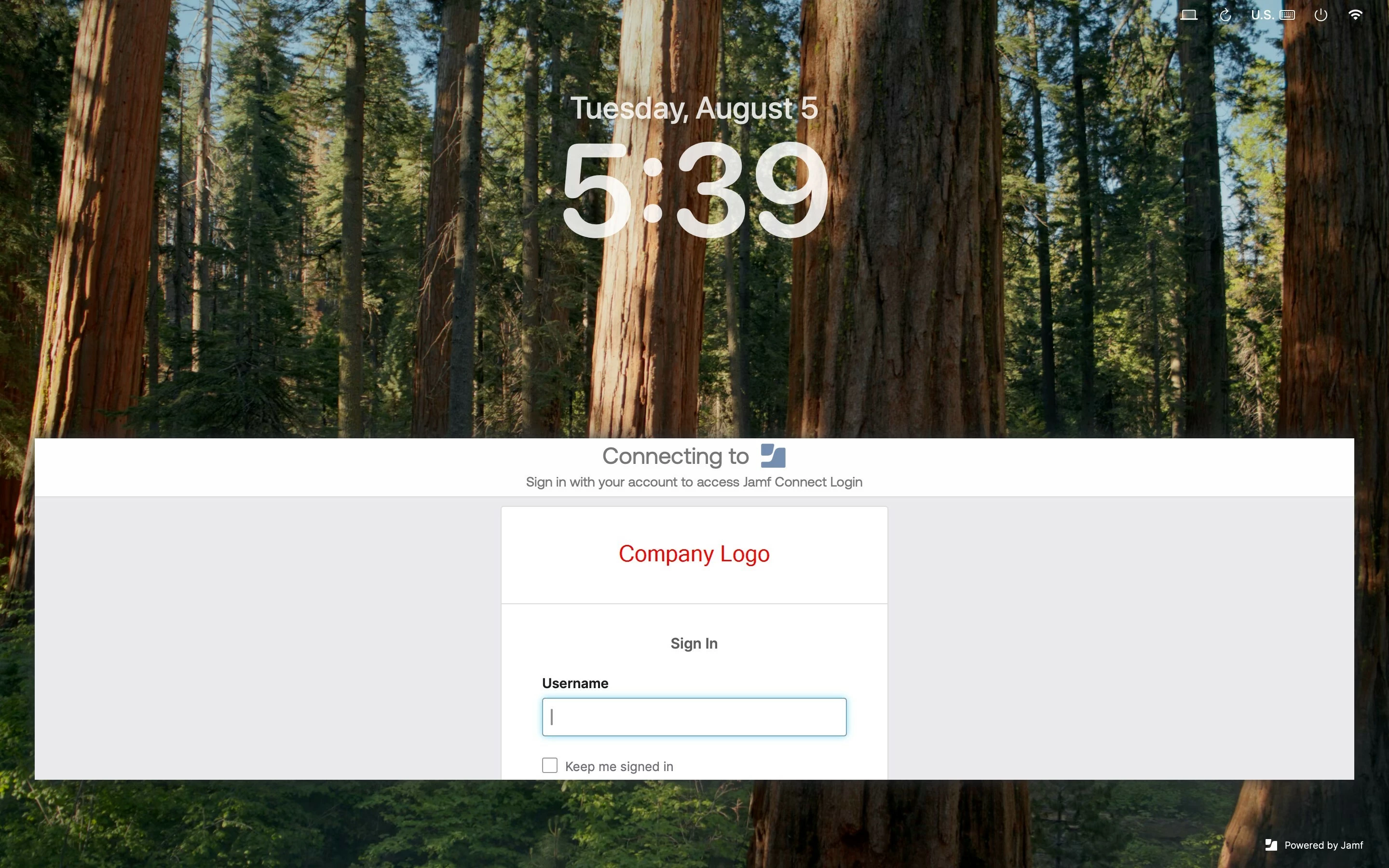Click the red Company Logo text
This screenshot has width=1389, height=868.
(694, 554)
